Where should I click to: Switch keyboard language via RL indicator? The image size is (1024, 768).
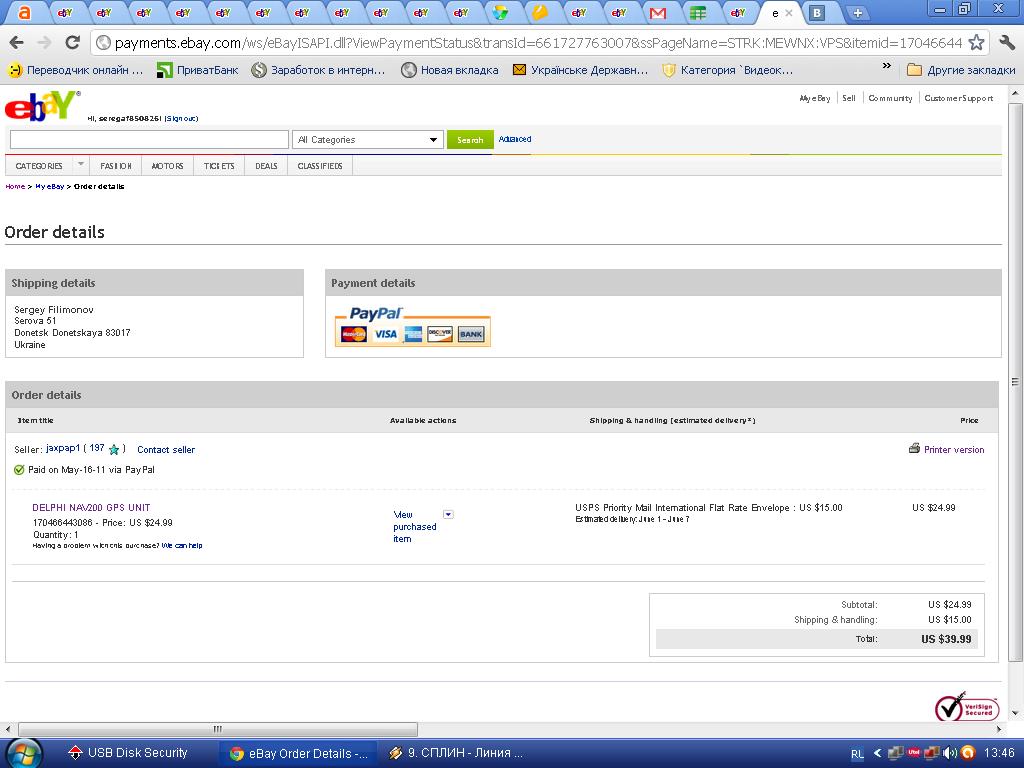(x=857, y=754)
